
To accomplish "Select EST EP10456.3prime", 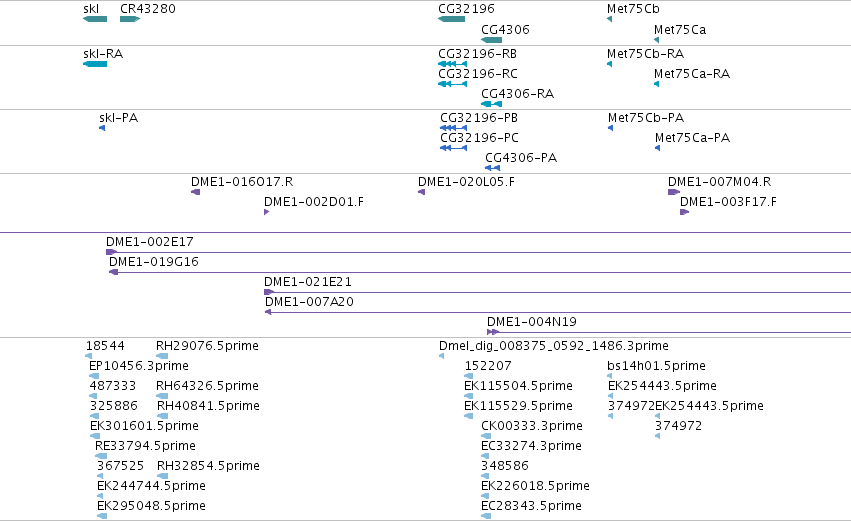I will coord(94,376).
